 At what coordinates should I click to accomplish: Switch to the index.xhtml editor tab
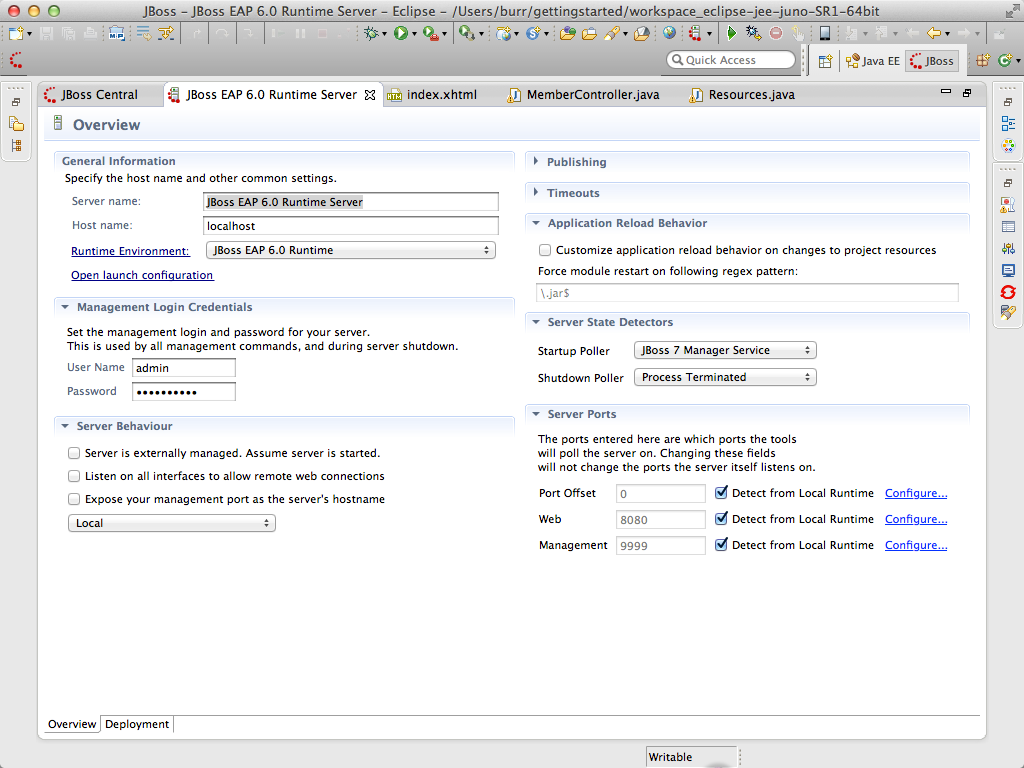432,95
